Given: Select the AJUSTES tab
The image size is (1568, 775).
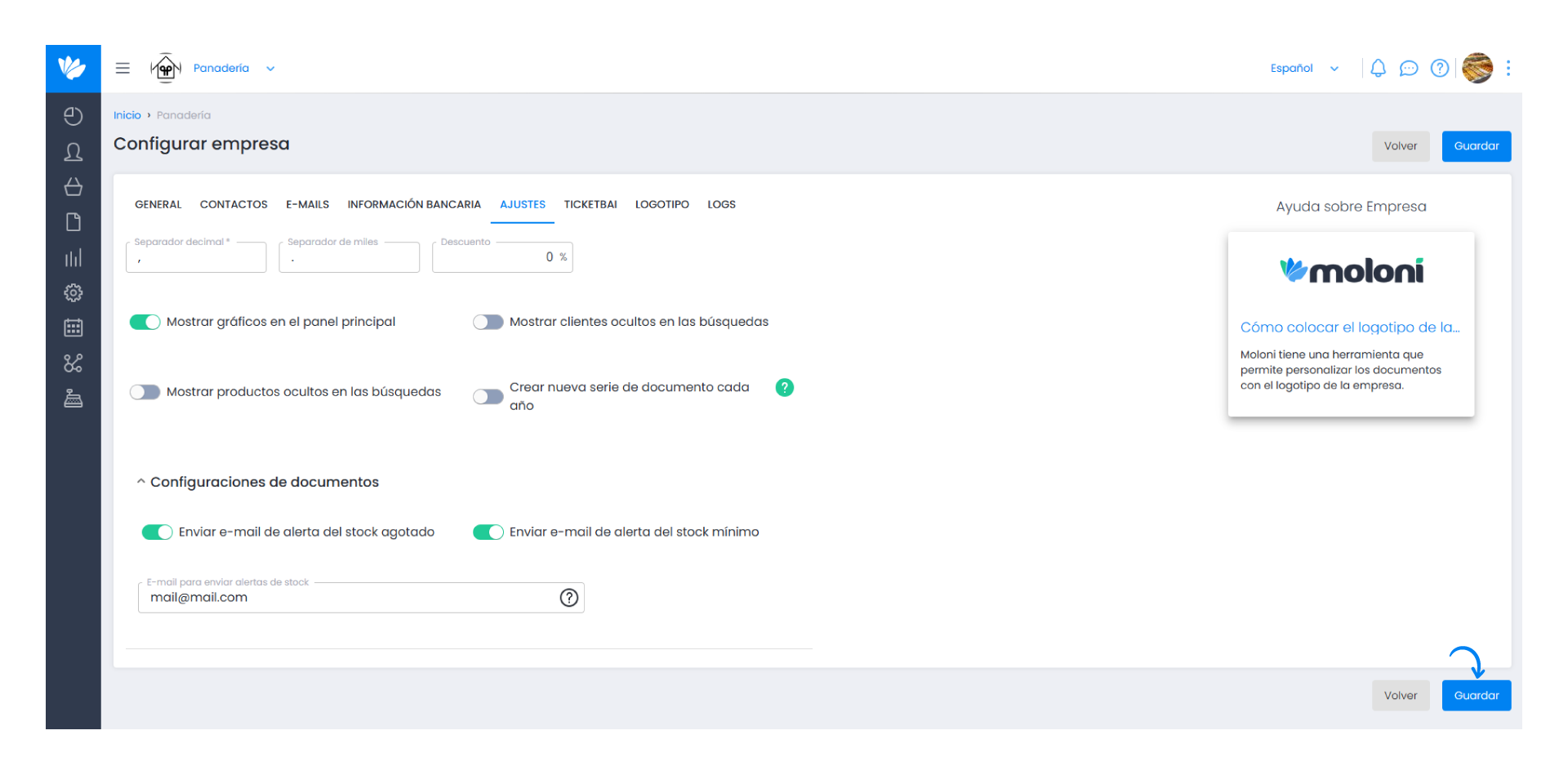Looking at the screenshot, I should 523,204.
